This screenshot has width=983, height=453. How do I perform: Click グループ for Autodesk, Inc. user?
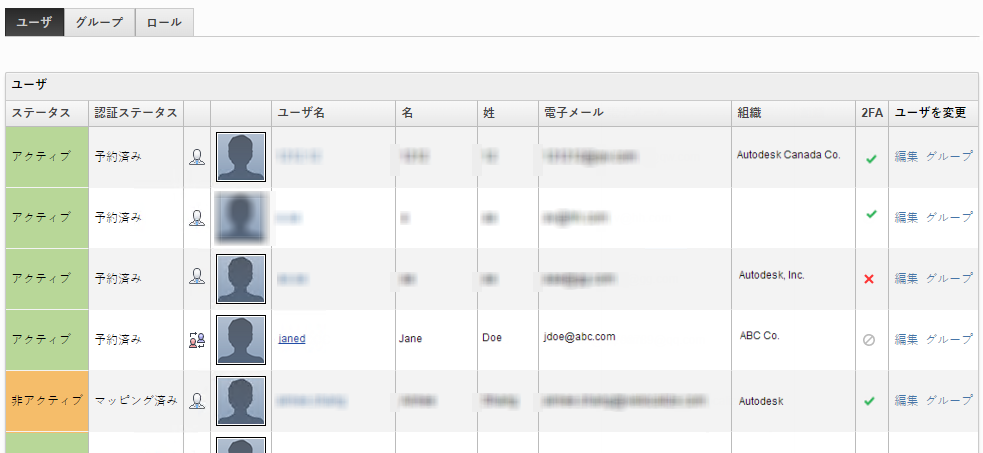tap(949, 278)
